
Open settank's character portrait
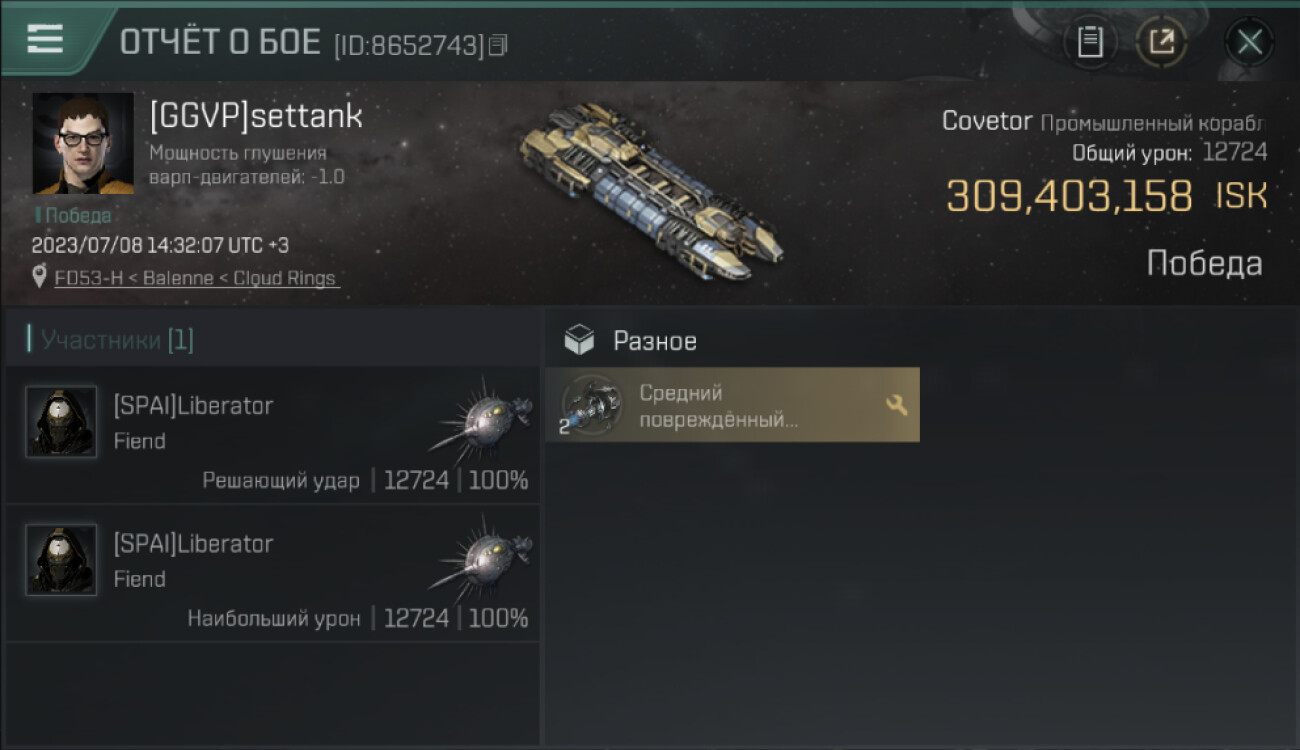[x=83, y=143]
